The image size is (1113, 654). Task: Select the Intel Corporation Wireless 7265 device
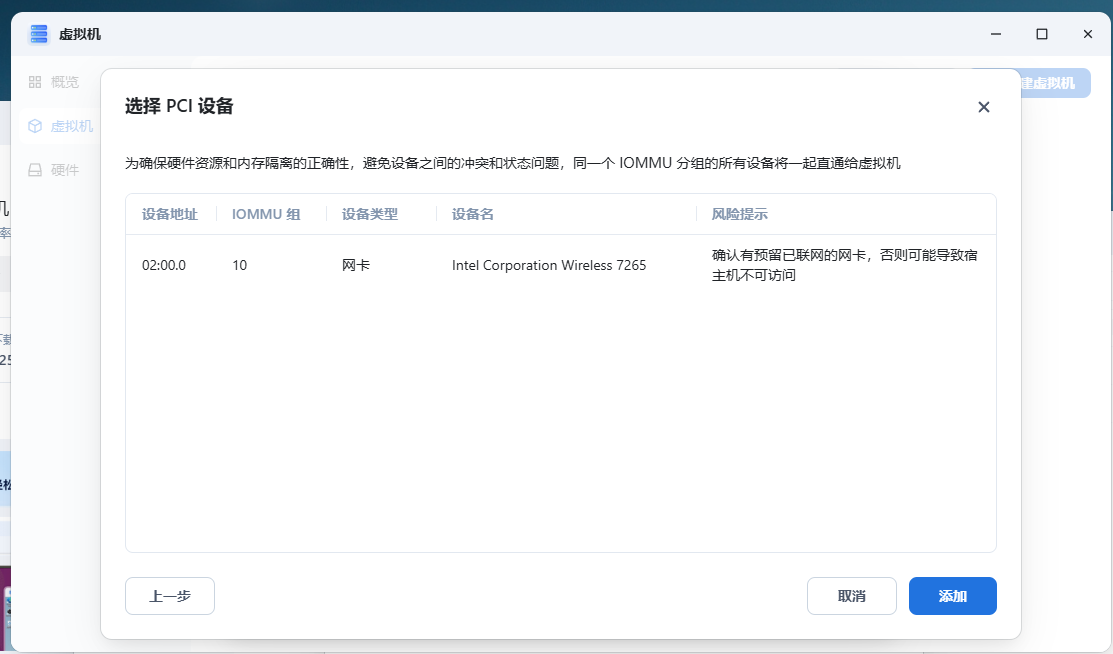pyautogui.click(x=549, y=266)
